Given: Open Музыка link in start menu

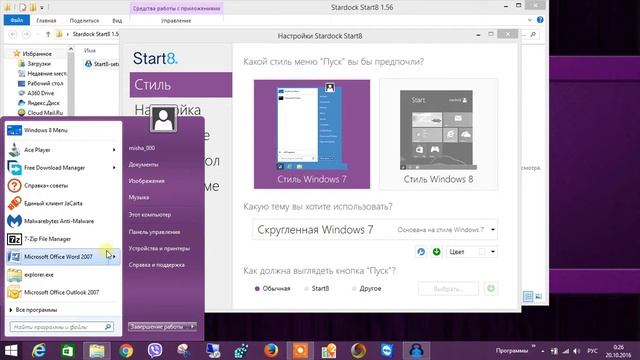Looking at the screenshot, I should pos(139,197).
